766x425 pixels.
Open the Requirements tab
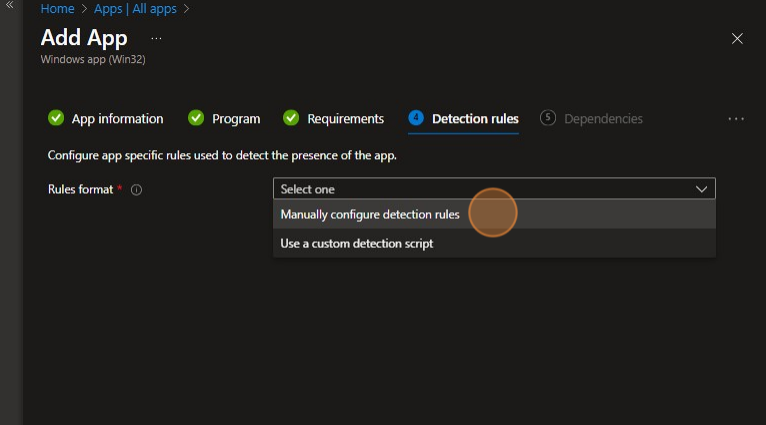[x=345, y=119]
